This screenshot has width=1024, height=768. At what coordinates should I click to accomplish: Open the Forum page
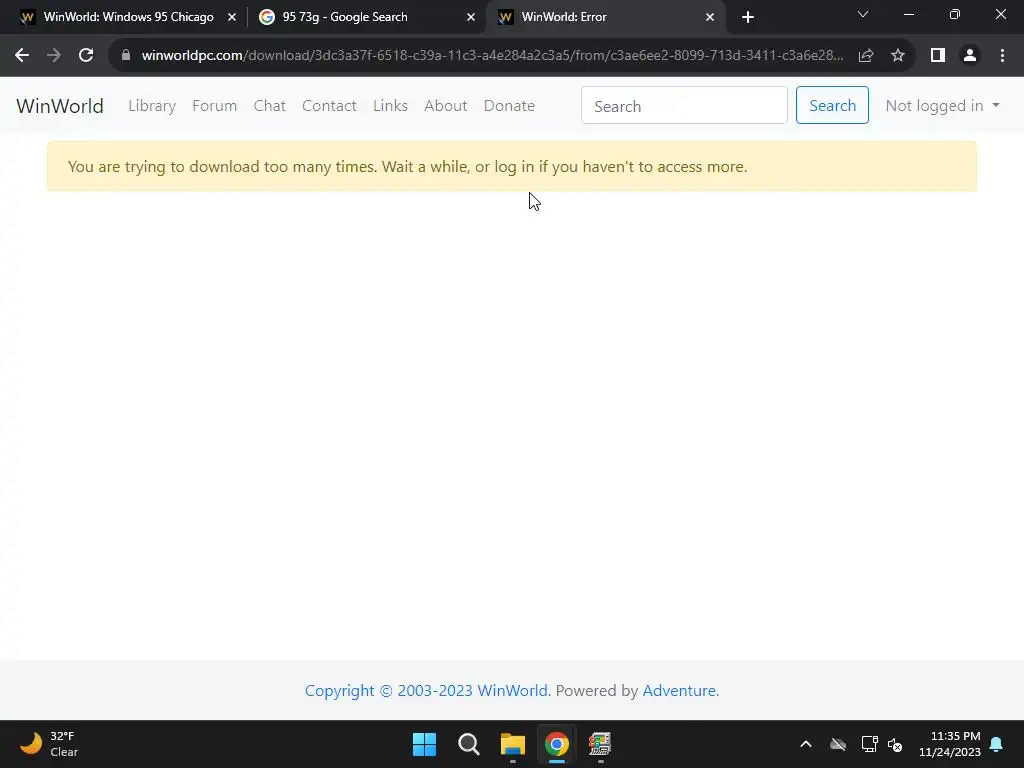(x=214, y=106)
